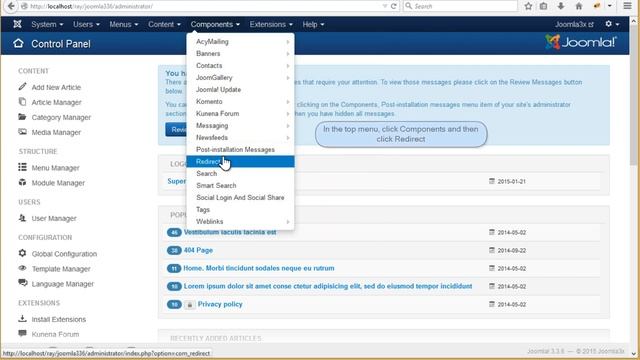Click the Category Manager folder icon

pos(22,117)
